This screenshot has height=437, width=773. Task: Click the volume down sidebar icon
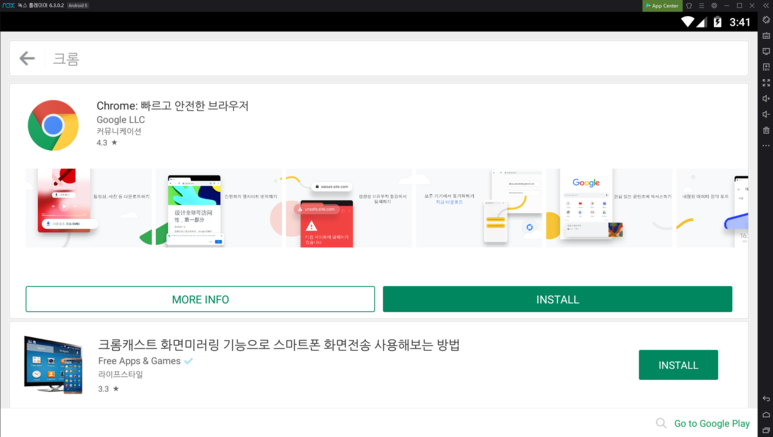[x=766, y=114]
